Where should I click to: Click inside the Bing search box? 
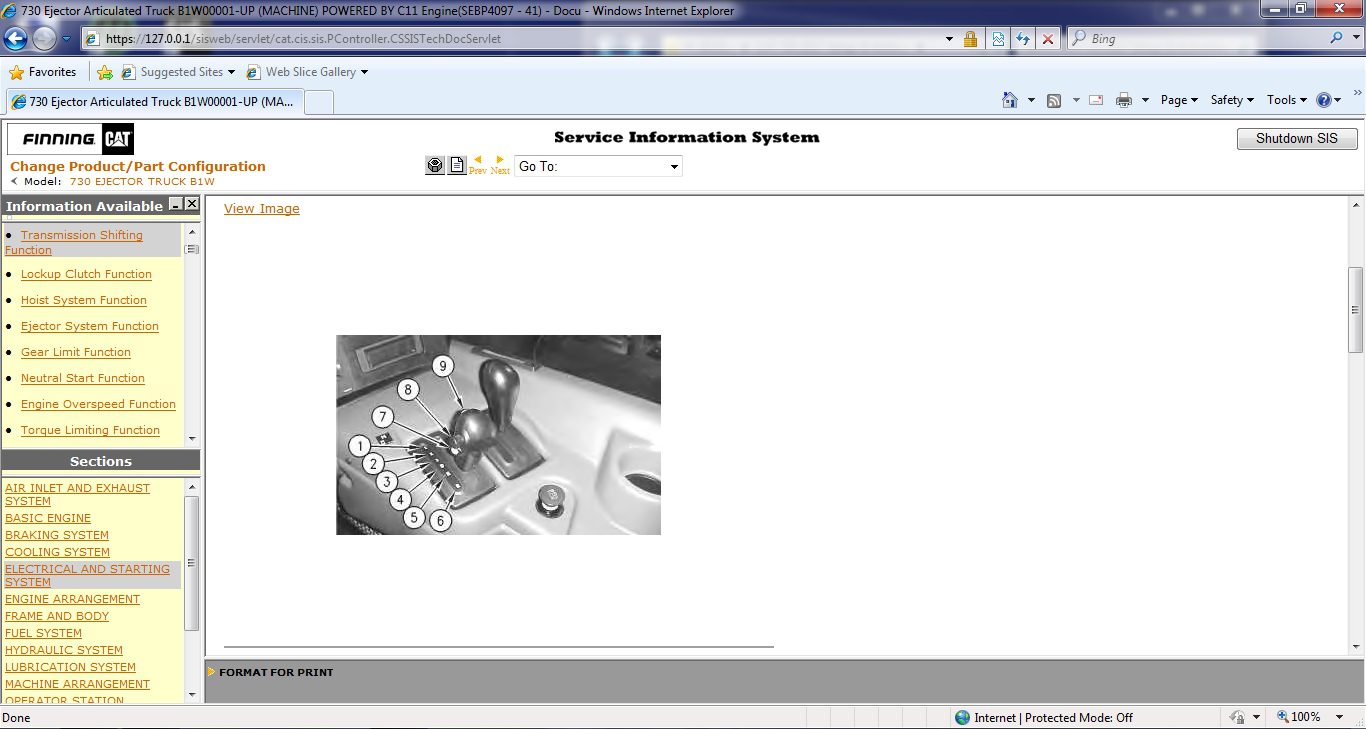click(1196, 39)
